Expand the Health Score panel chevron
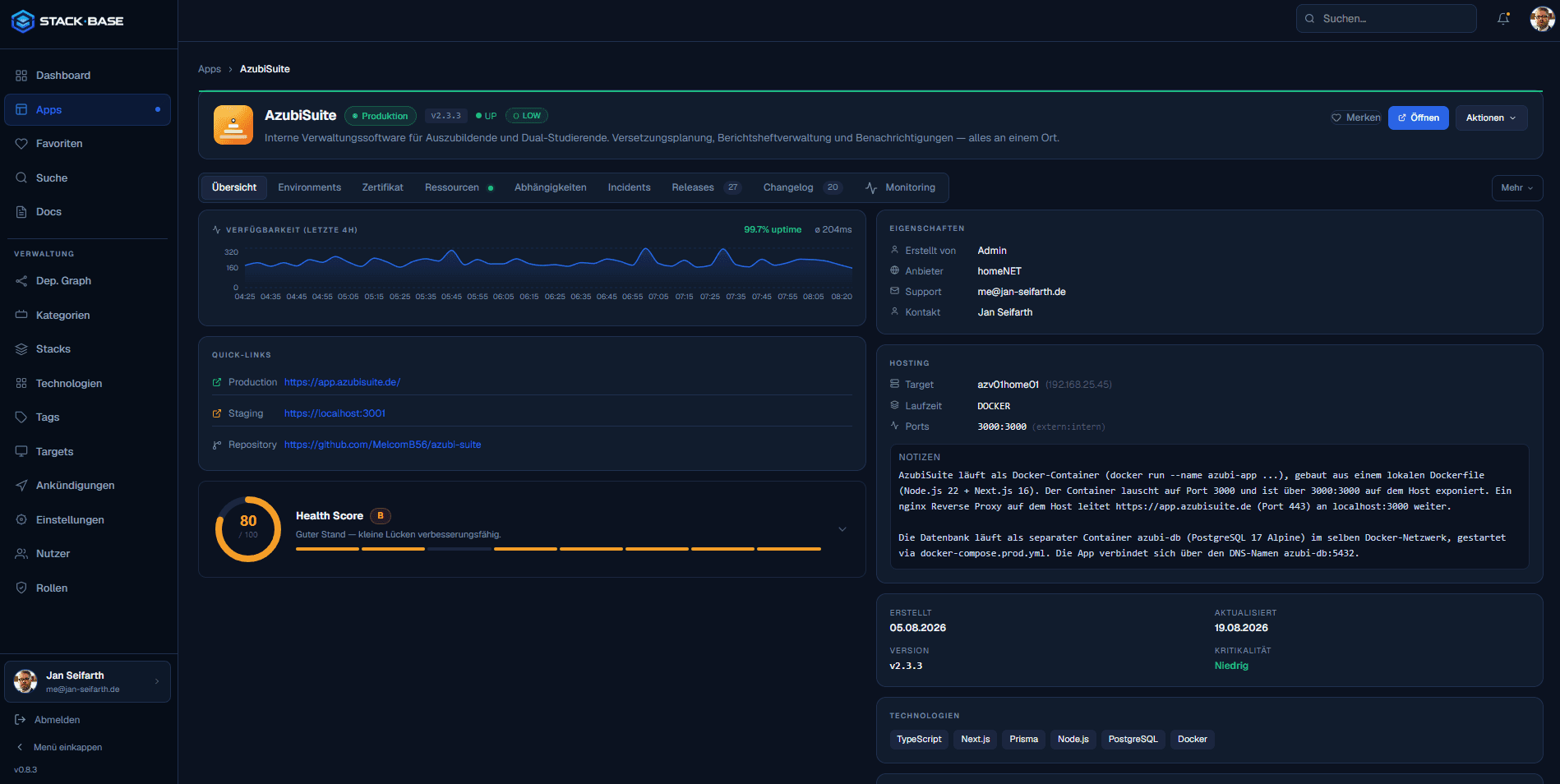1560x784 pixels. [842, 529]
